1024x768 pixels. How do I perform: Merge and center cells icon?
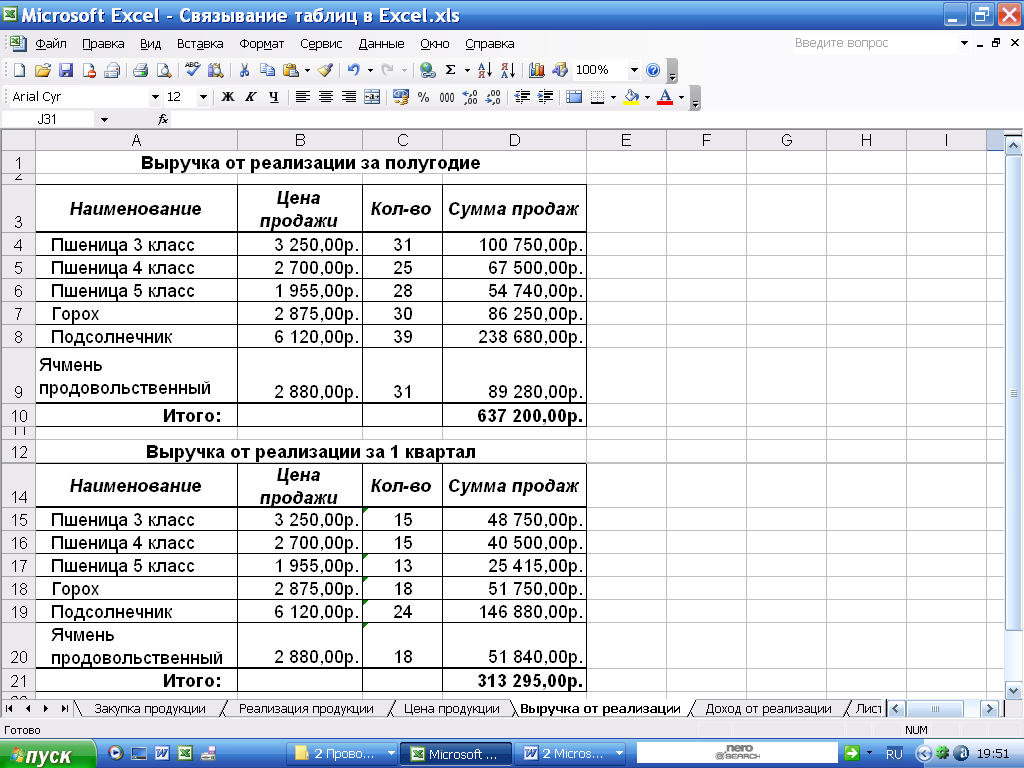[372, 97]
